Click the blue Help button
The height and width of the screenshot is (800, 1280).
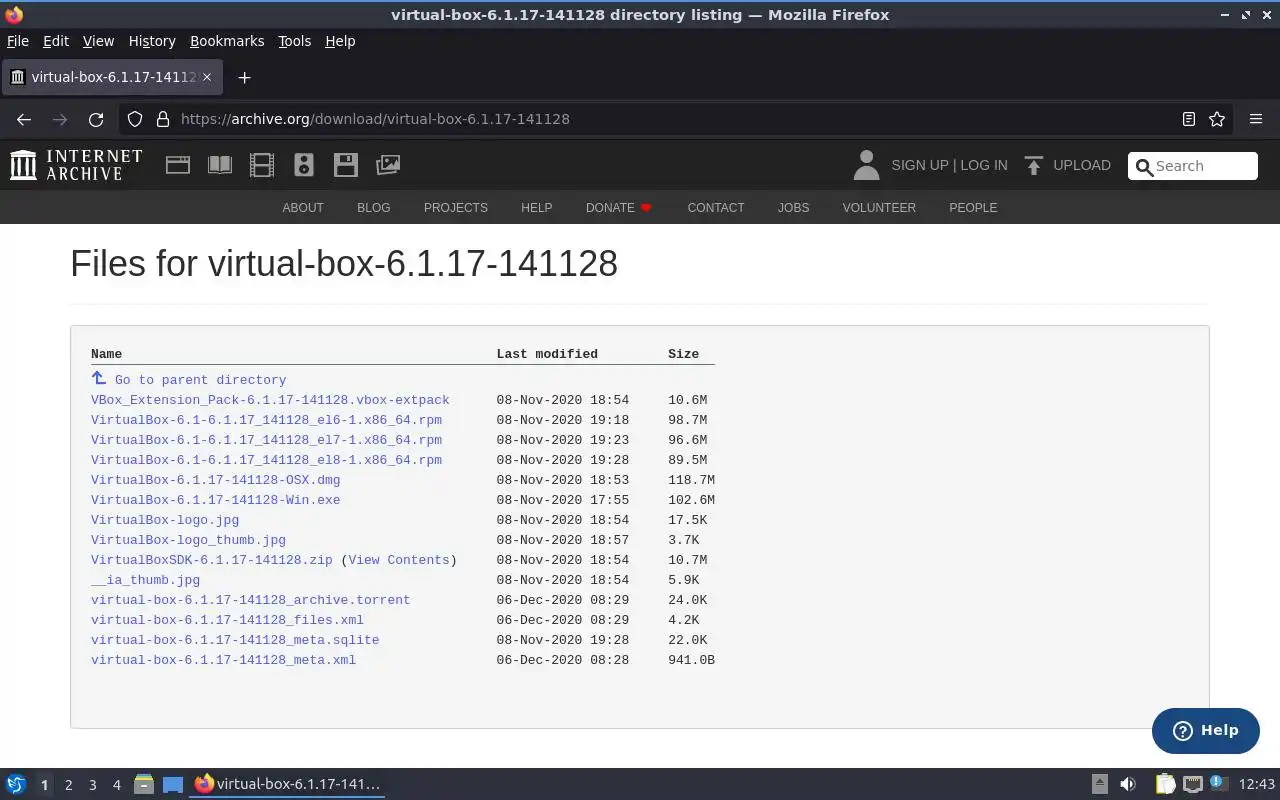tap(1206, 731)
